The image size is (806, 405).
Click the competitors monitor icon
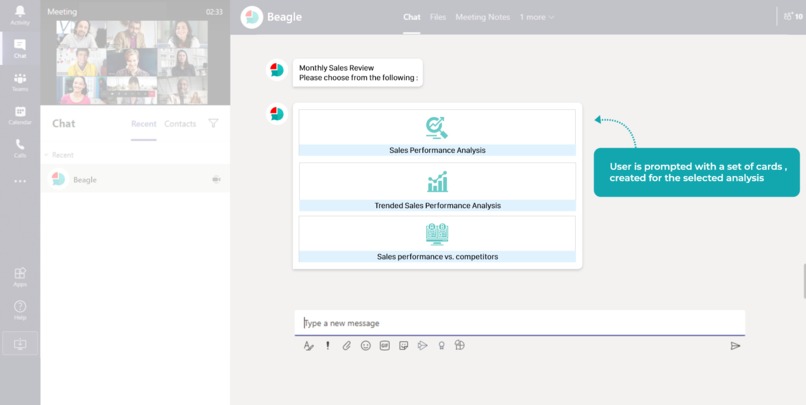click(x=437, y=234)
